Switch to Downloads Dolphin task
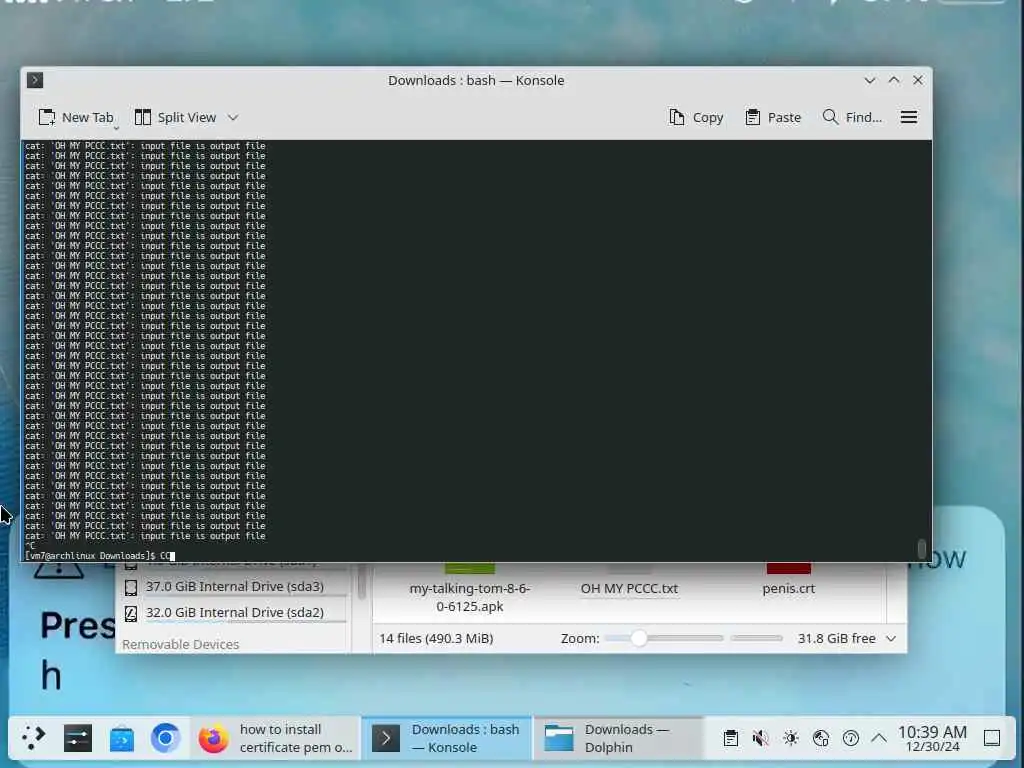The image size is (1024, 768). point(618,738)
